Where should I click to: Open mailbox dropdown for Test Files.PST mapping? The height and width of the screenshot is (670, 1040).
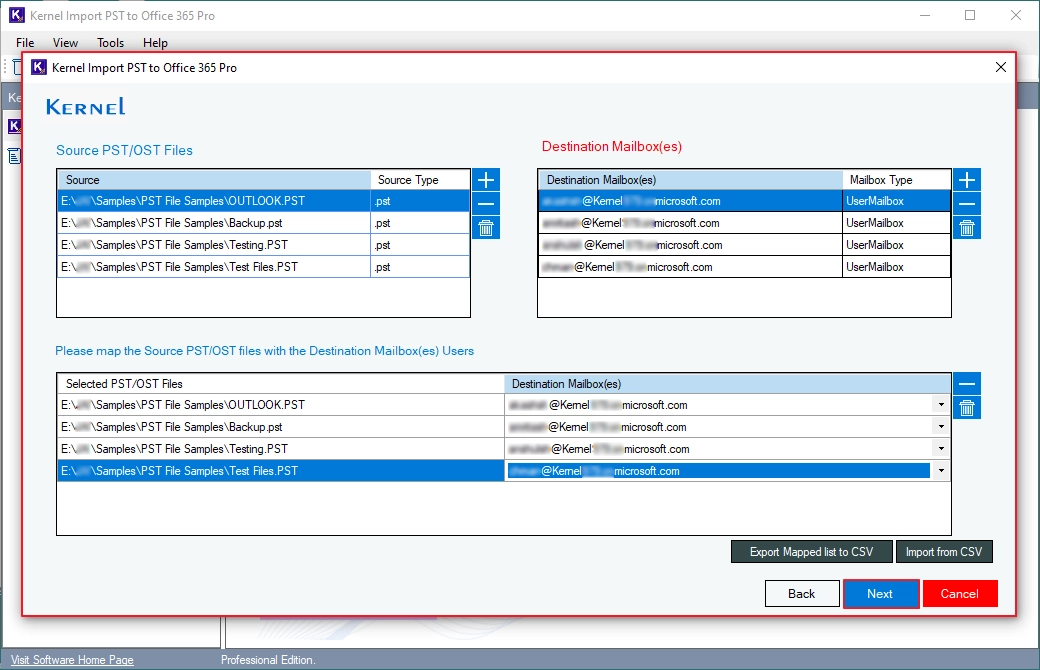941,470
